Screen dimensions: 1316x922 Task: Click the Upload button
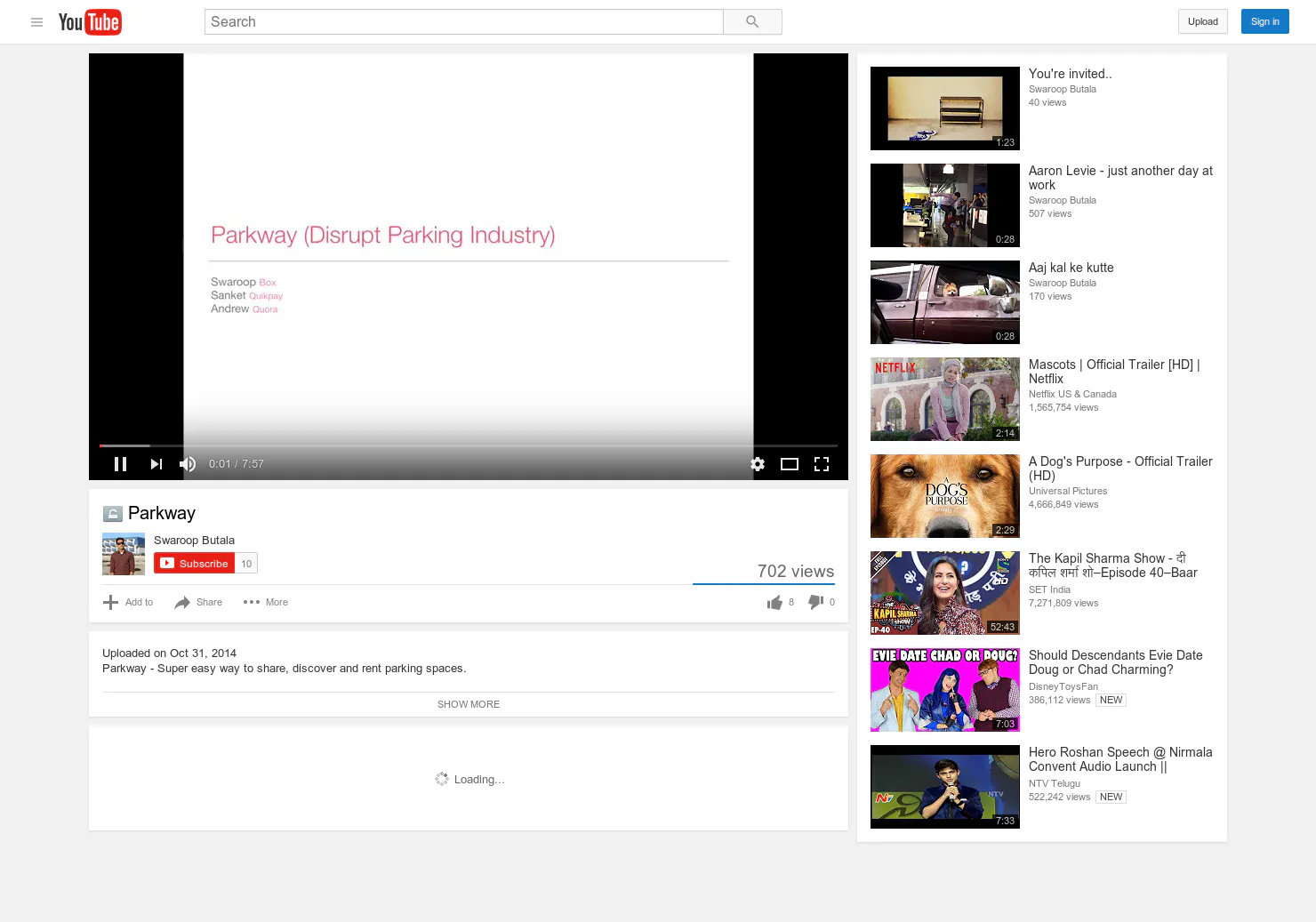pos(1203,22)
